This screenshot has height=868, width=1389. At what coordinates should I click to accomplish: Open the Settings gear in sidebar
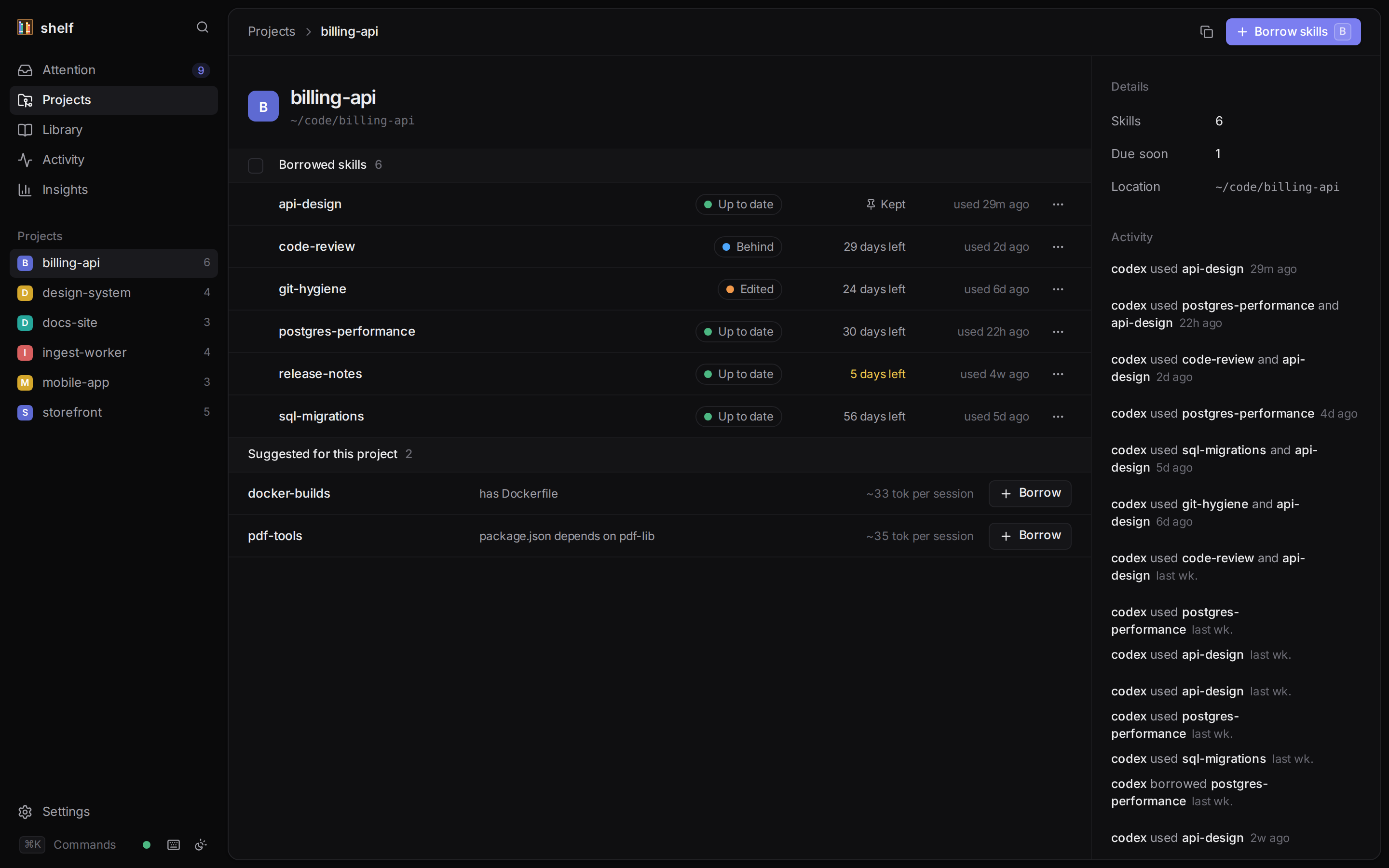pos(25,812)
